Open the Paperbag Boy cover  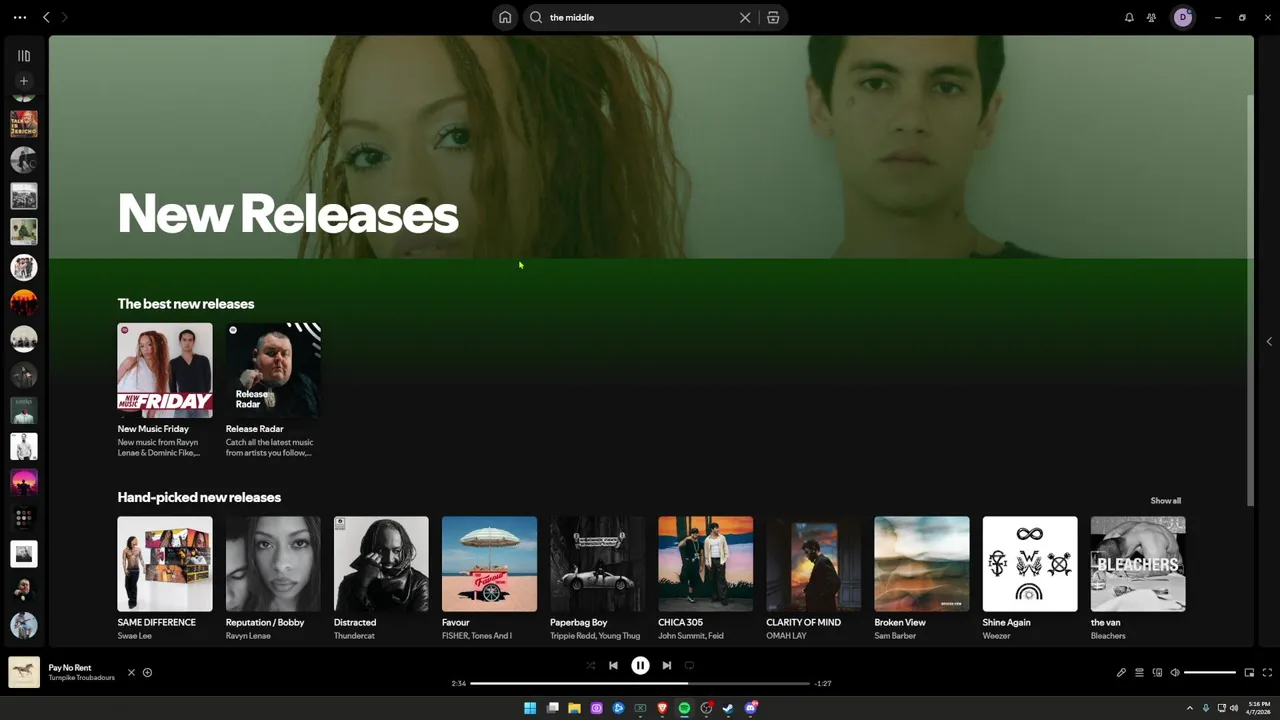597,564
